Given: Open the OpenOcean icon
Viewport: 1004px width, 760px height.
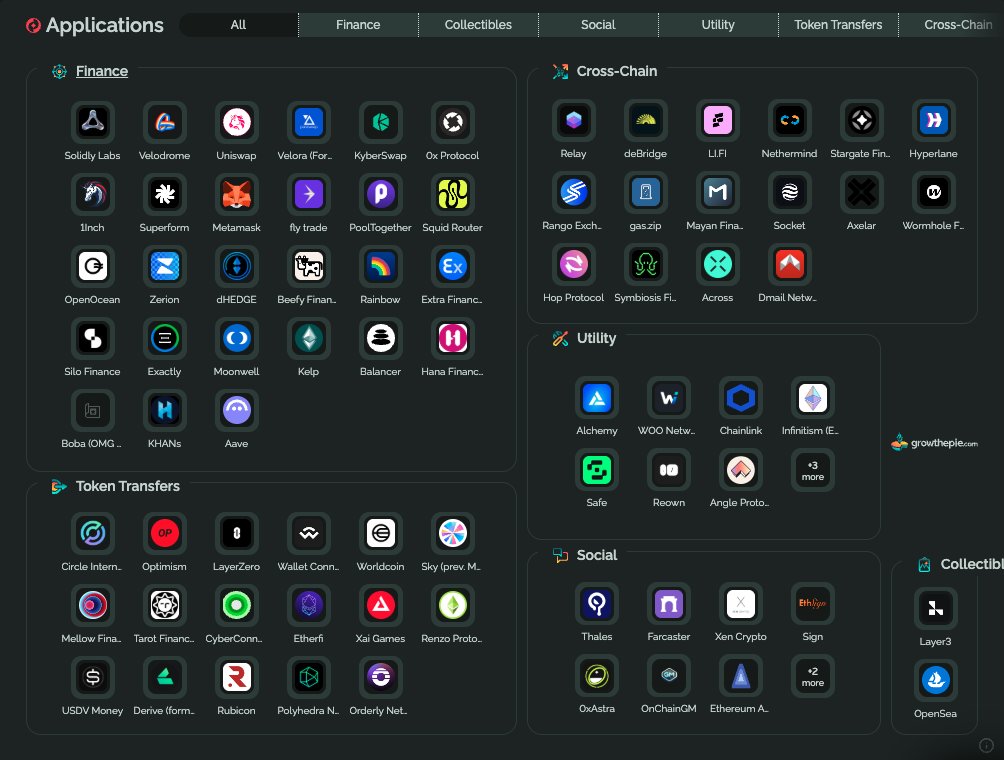Looking at the screenshot, I should (92, 266).
